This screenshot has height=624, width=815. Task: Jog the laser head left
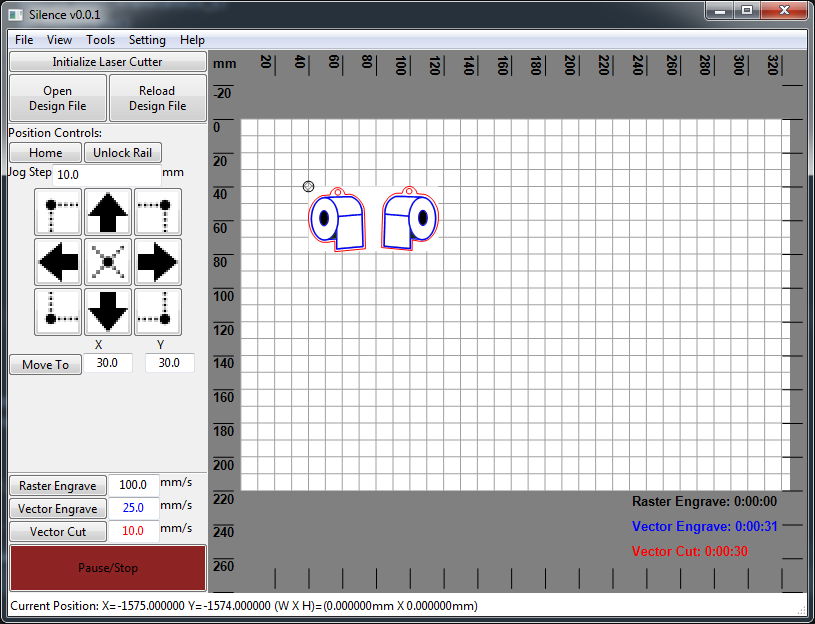[x=58, y=262]
